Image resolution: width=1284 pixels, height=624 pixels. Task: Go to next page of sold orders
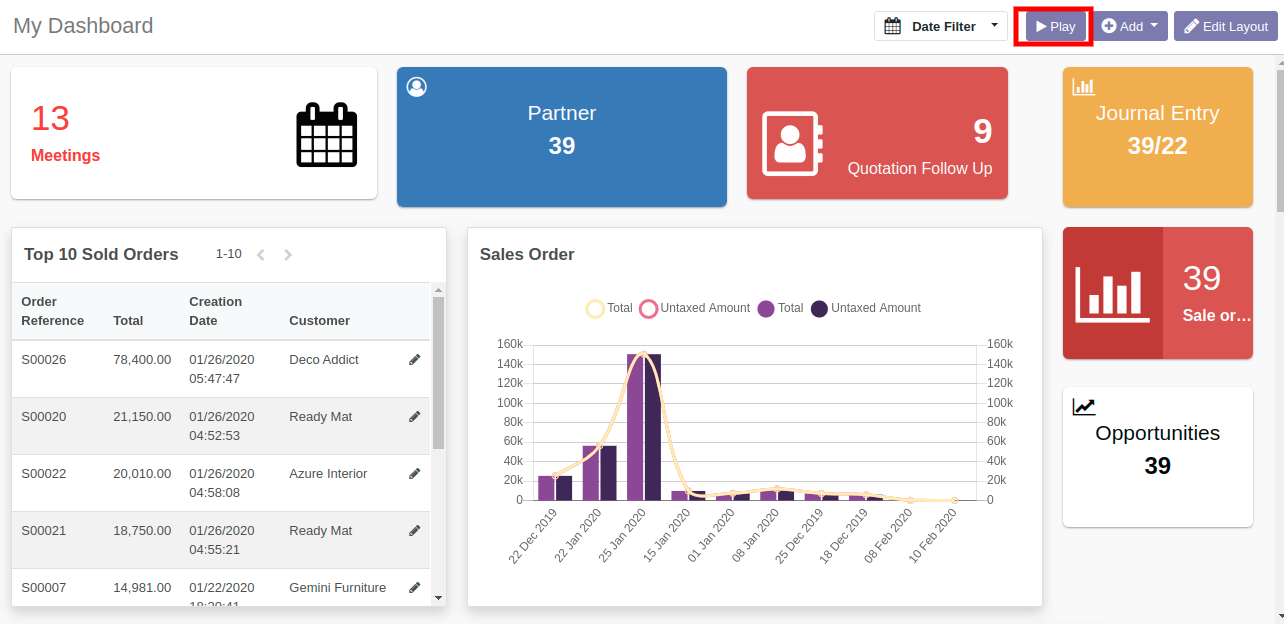tap(288, 255)
